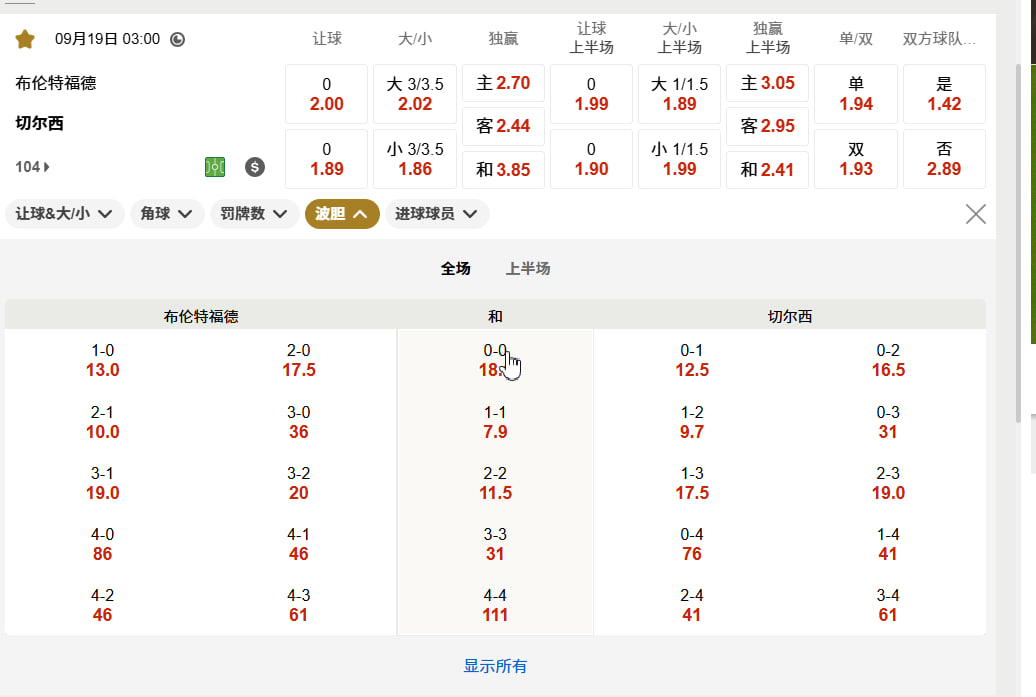Select correct score 3-1 at 19.0
This screenshot has height=697, width=1036.
coord(102,483)
